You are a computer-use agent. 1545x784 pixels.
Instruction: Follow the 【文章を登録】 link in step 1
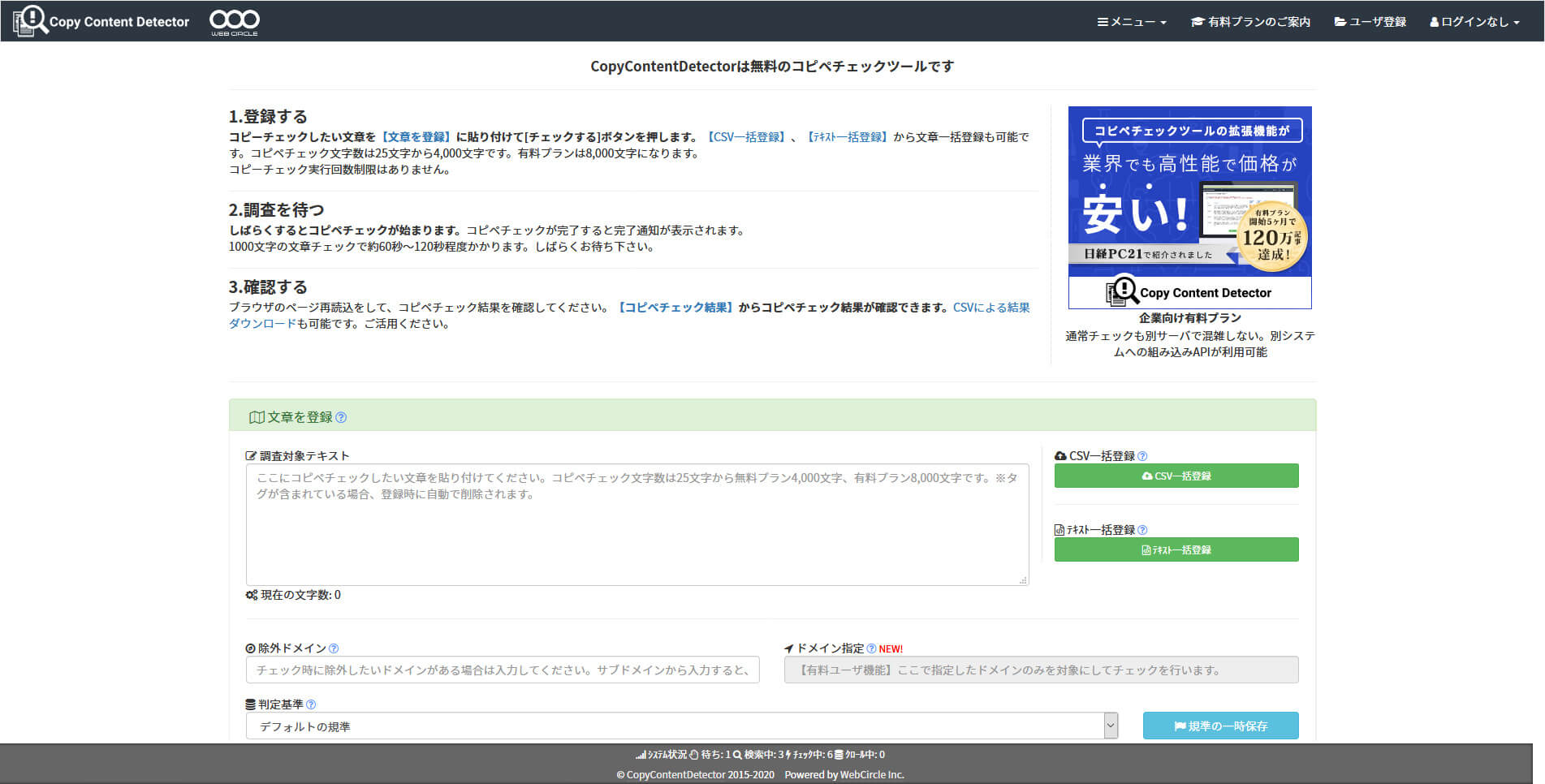coord(415,137)
